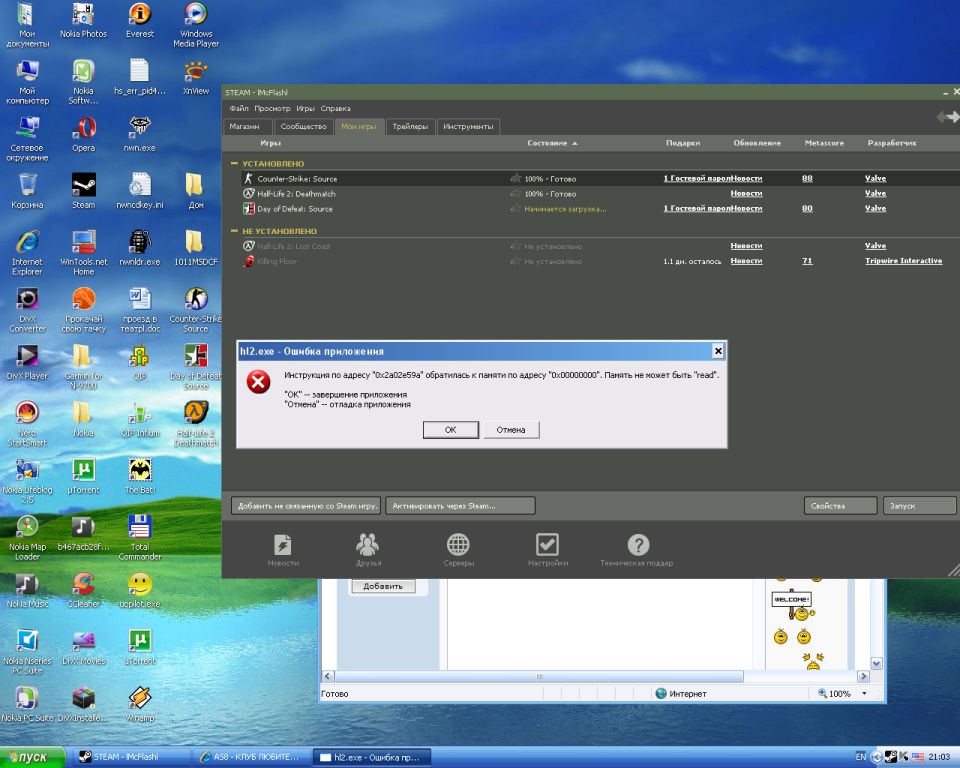Open the Серверы globe icon

point(458,545)
